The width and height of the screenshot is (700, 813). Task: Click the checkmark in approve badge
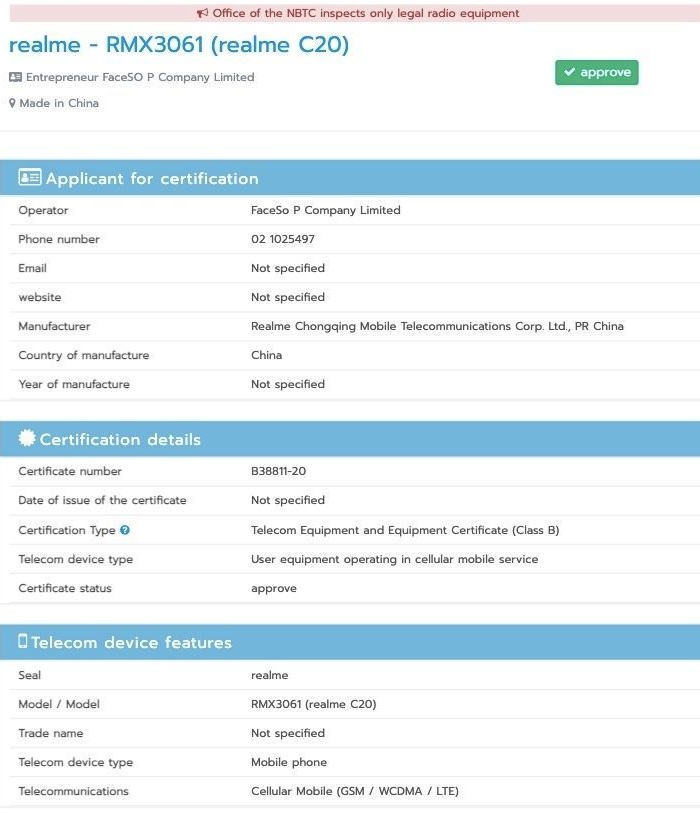pyautogui.click(x=570, y=72)
